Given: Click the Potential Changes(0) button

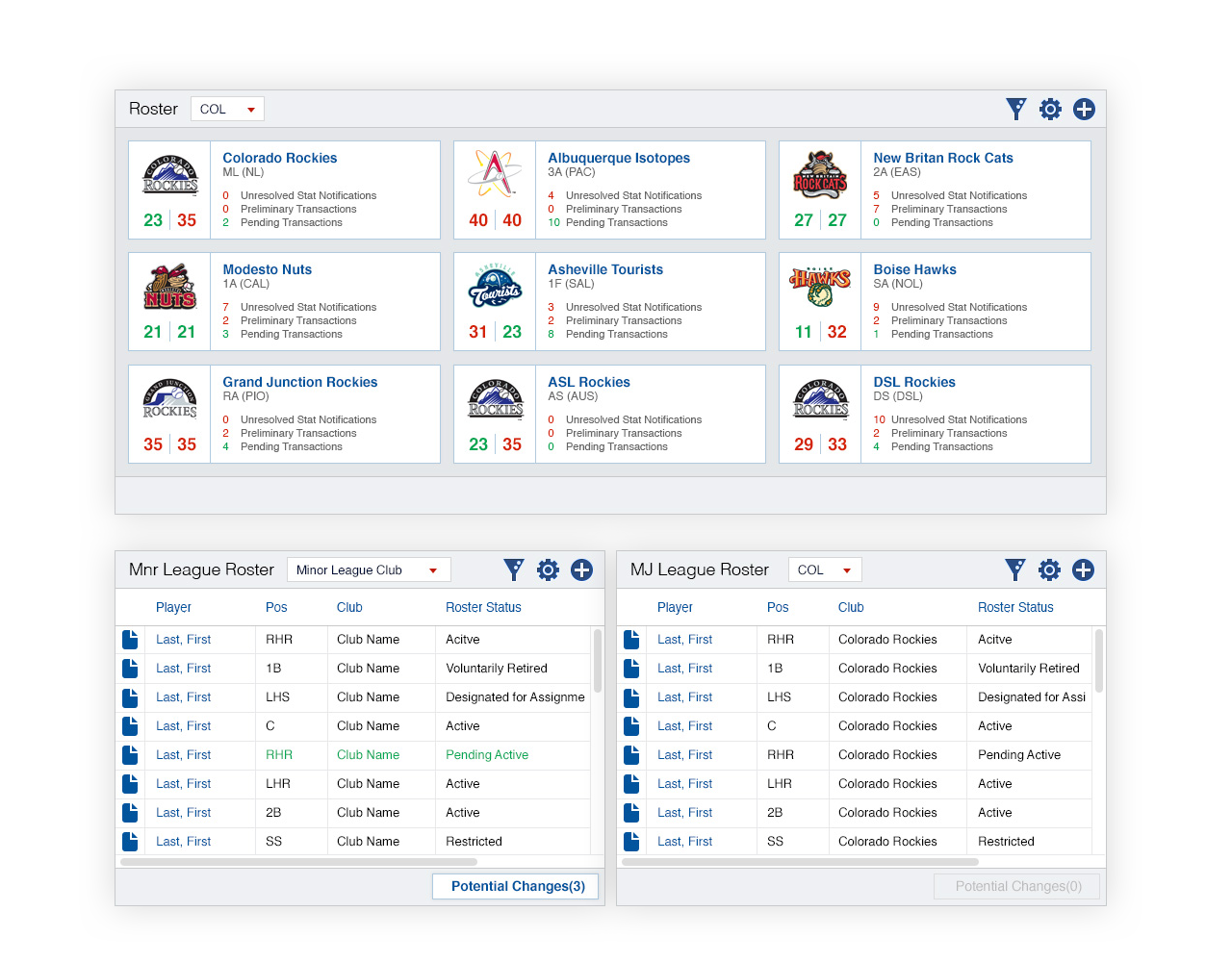Looking at the screenshot, I should click(x=1018, y=886).
